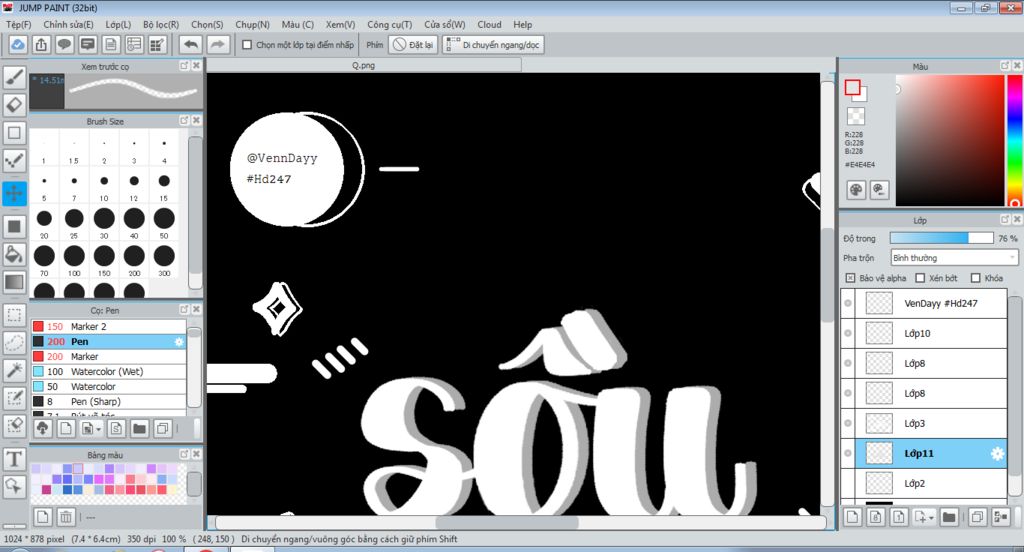
Task: Select the Lớp10 layer thumbnail
Action: [879, 333]
